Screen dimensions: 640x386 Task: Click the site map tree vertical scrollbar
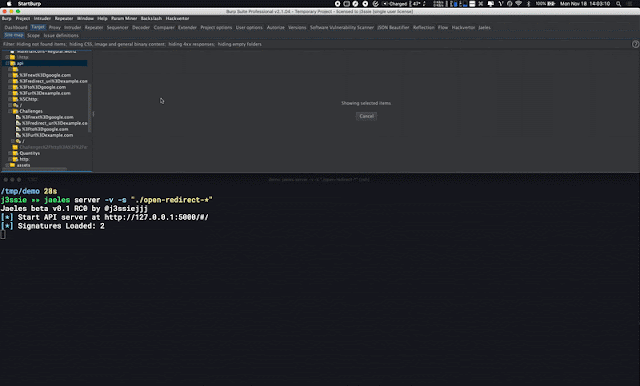pyautogui.click(x=89, y=108)
